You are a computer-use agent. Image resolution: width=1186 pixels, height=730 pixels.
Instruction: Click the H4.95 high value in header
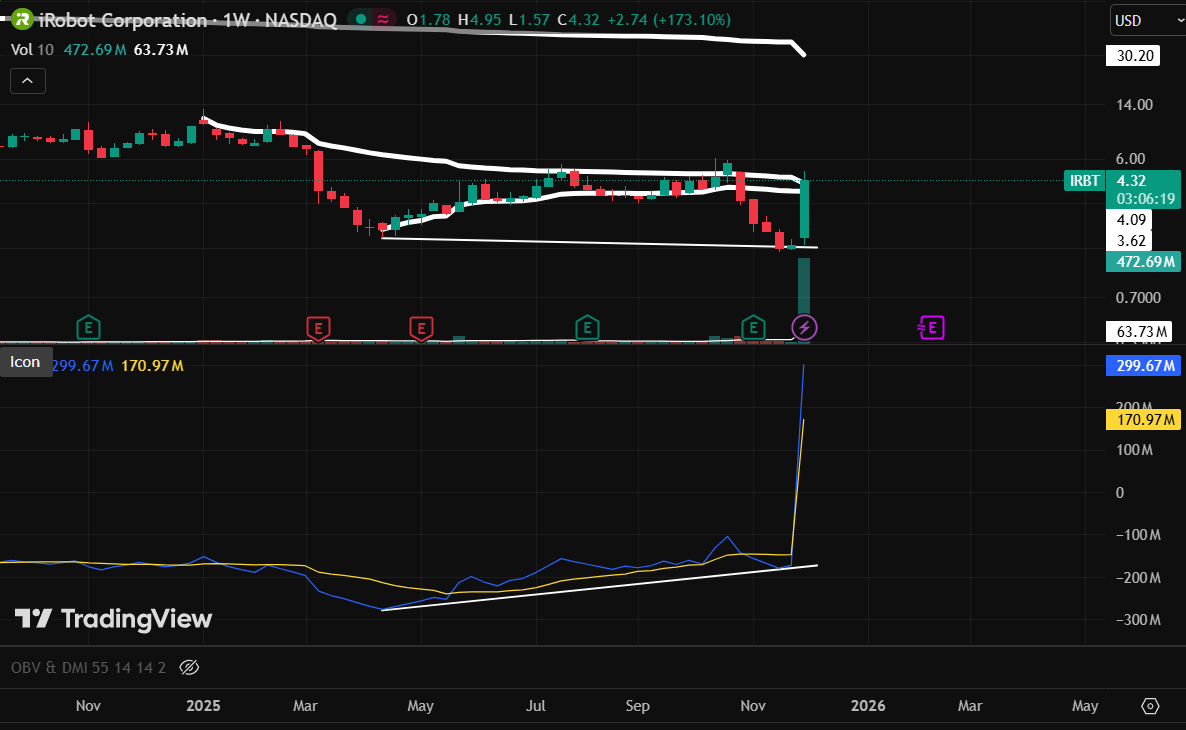pyautogui.click(x=480, y=20)
